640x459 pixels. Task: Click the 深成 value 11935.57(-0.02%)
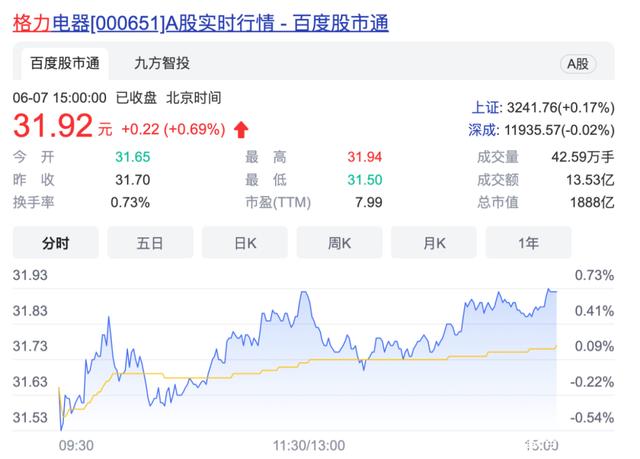559,130
